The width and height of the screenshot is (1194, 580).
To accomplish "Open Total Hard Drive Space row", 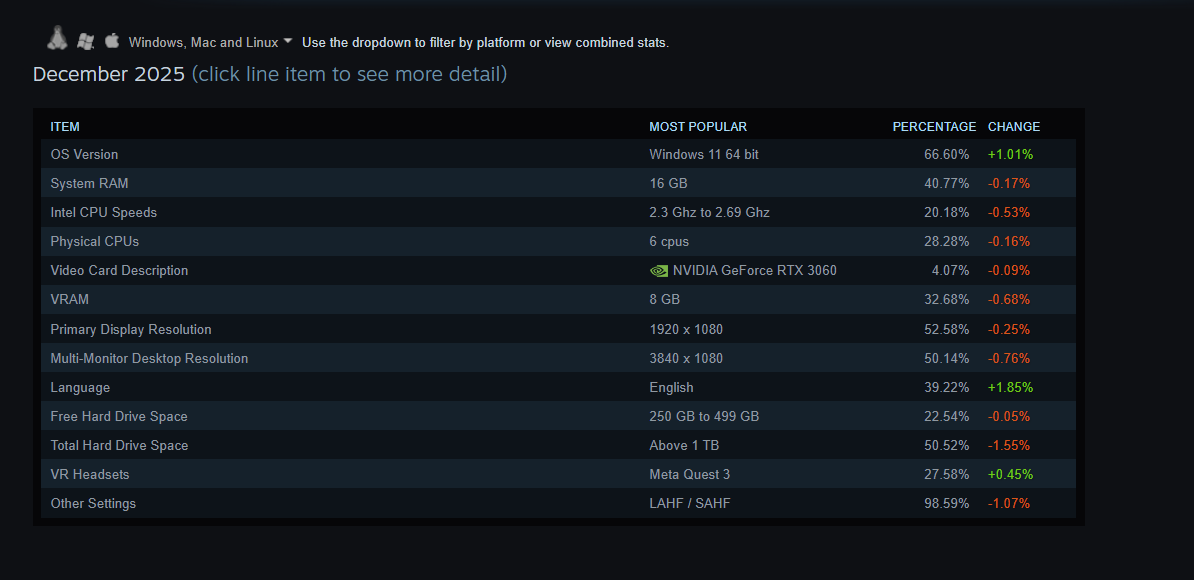I will tap(119, 446).
